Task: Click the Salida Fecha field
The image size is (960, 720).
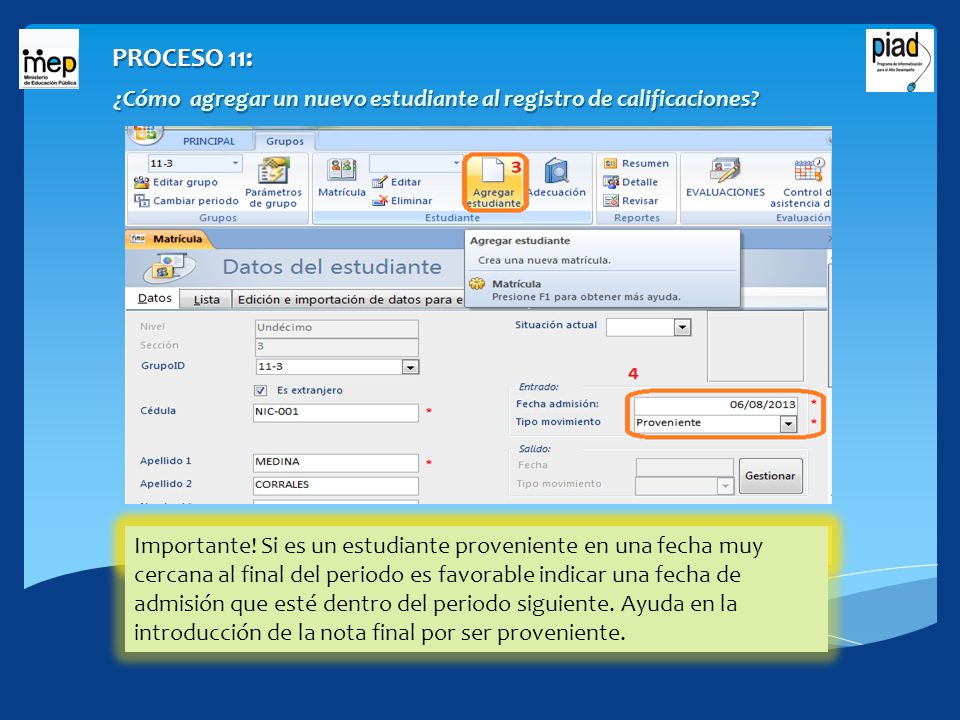Action: (684, 467)
